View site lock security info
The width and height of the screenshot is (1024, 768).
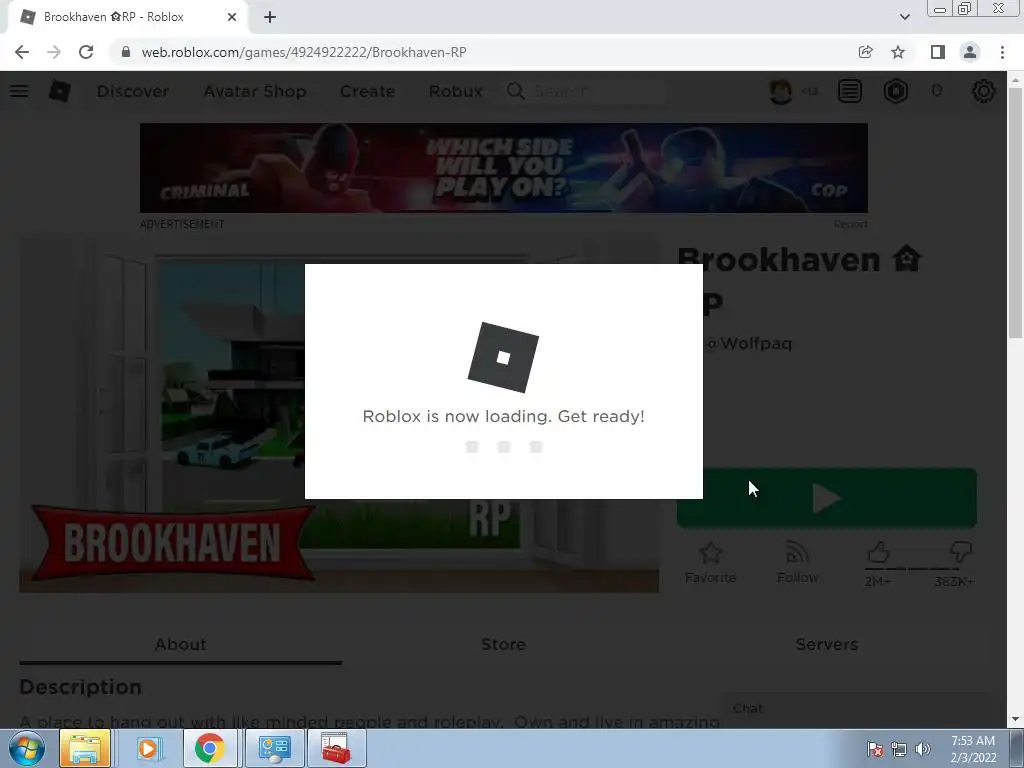pos(125,52)
